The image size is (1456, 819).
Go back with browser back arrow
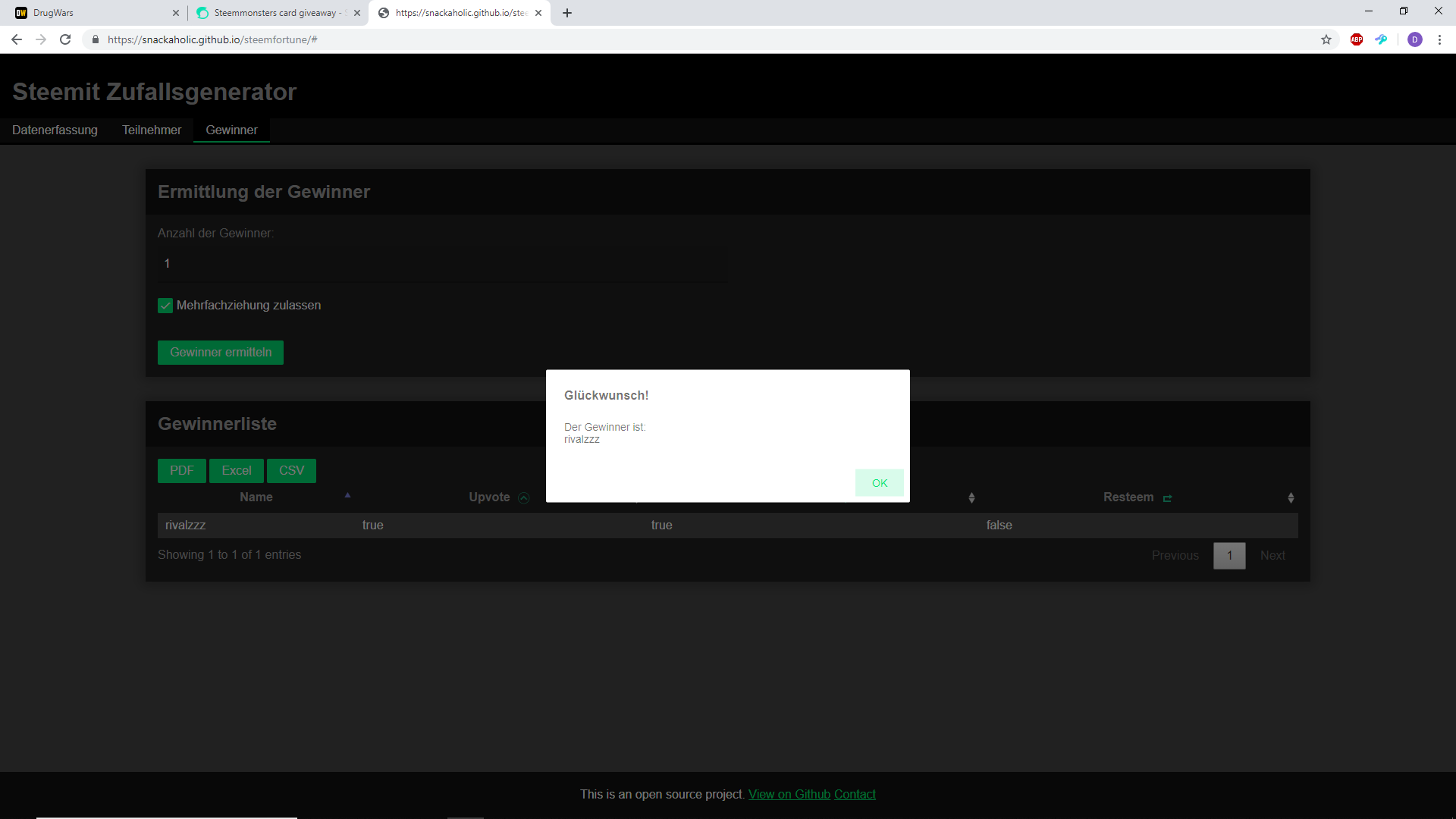17,39
